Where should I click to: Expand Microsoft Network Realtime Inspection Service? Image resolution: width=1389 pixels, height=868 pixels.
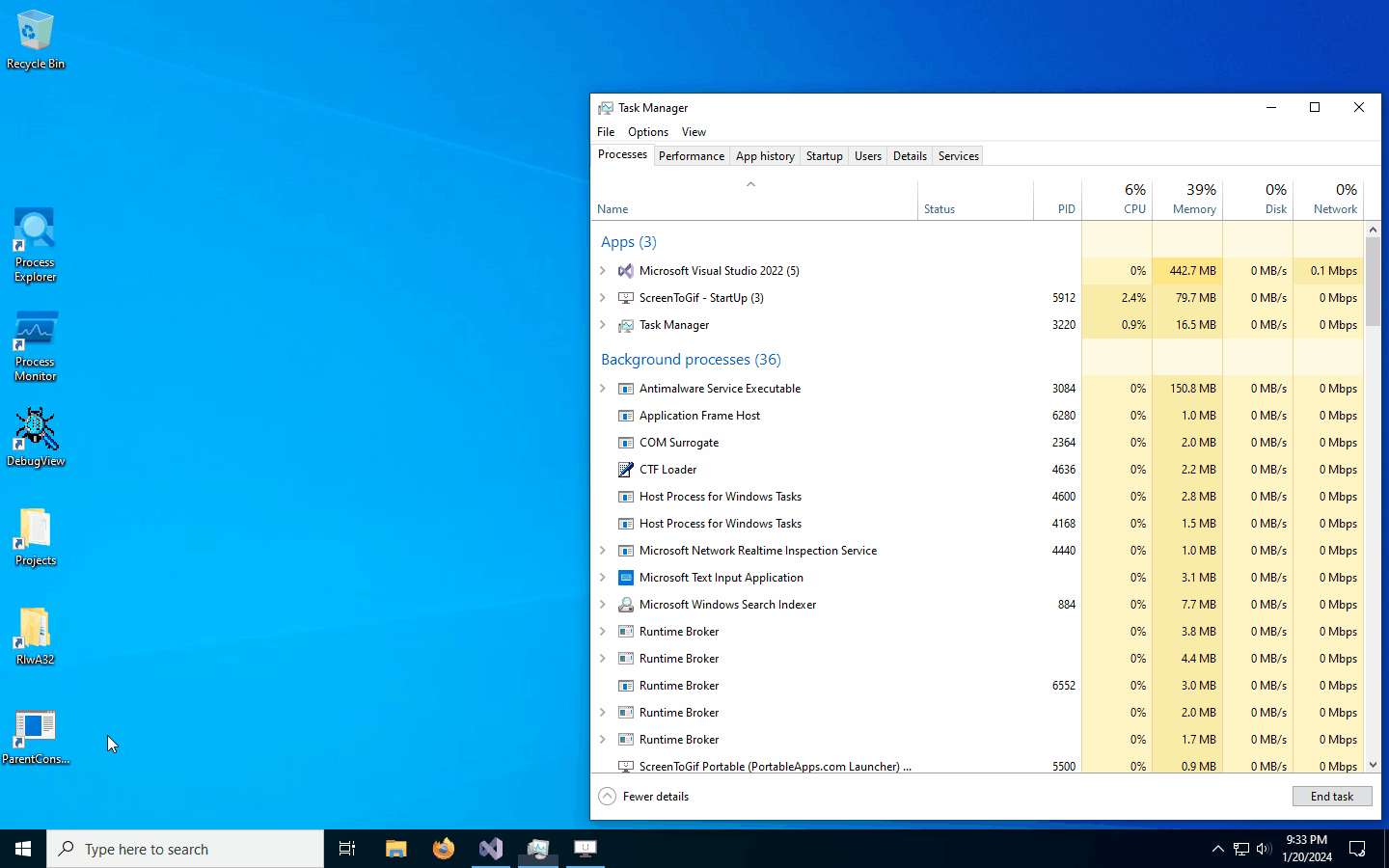tap(603, 551)
